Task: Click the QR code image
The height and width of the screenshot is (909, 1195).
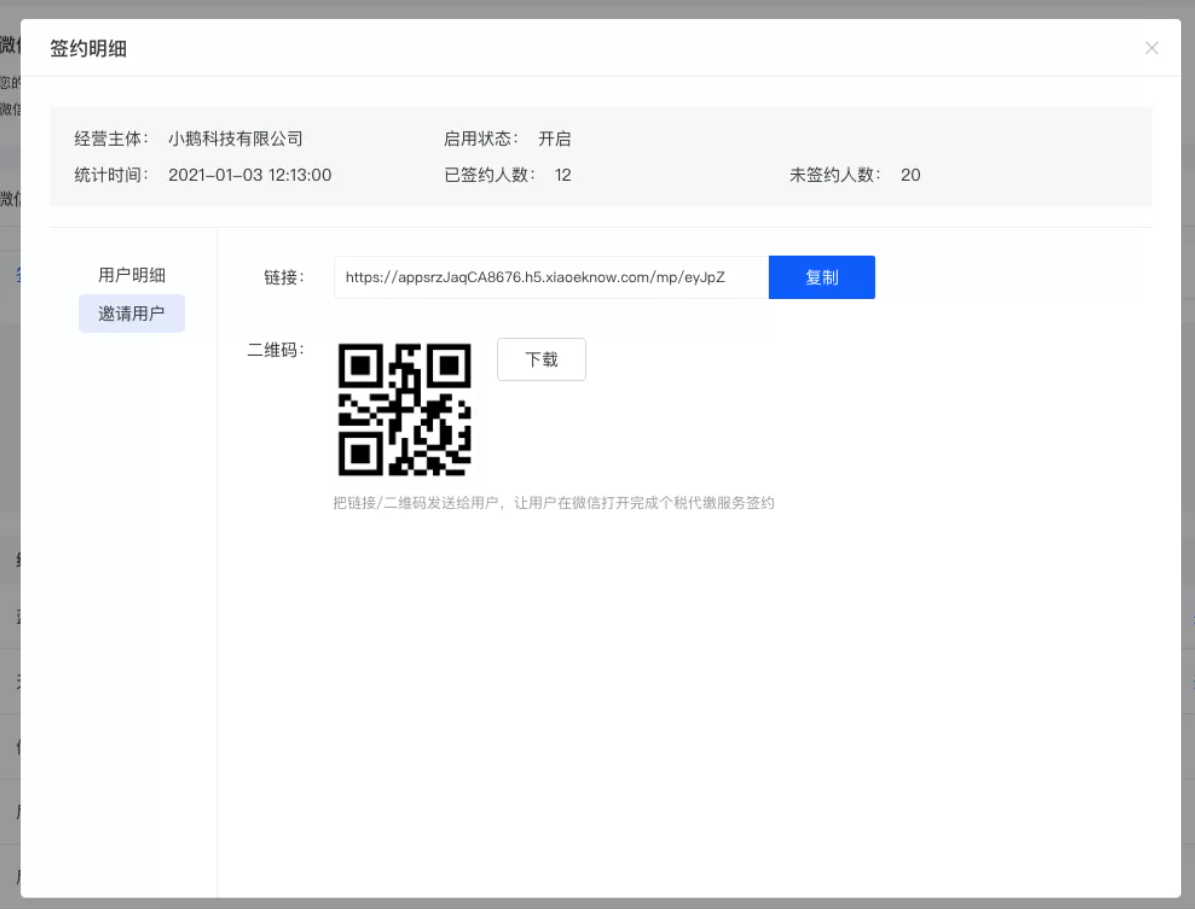Action: 405,409
